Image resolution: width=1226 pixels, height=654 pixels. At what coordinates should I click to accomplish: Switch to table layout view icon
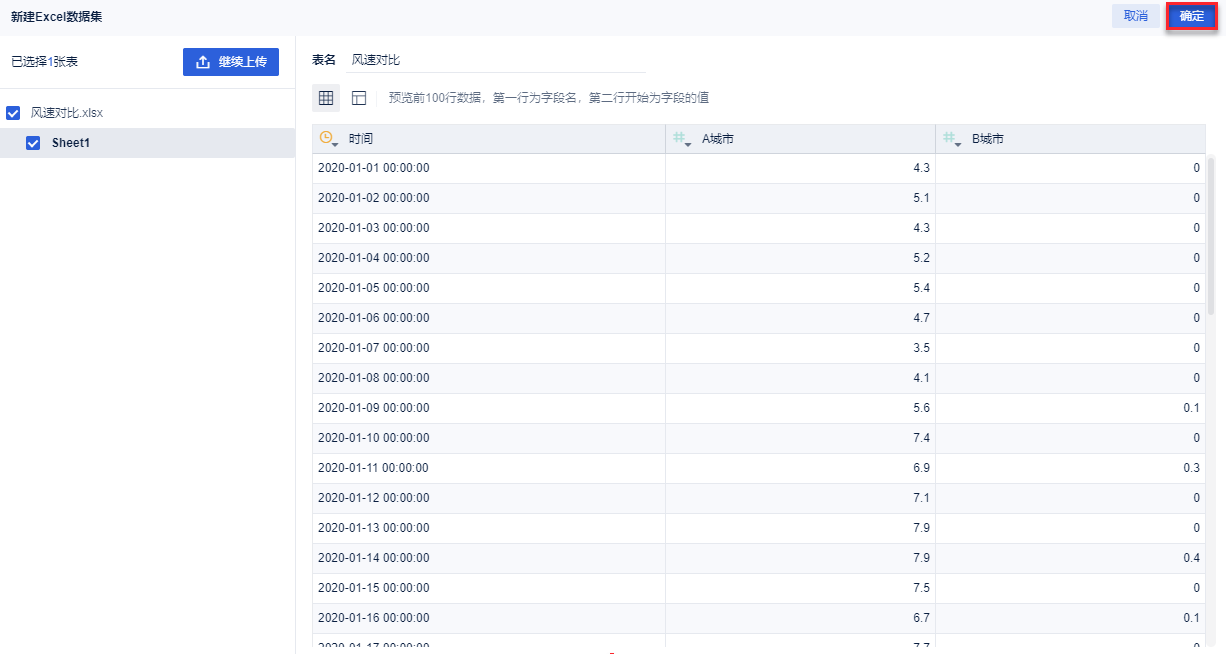[359, 98]
